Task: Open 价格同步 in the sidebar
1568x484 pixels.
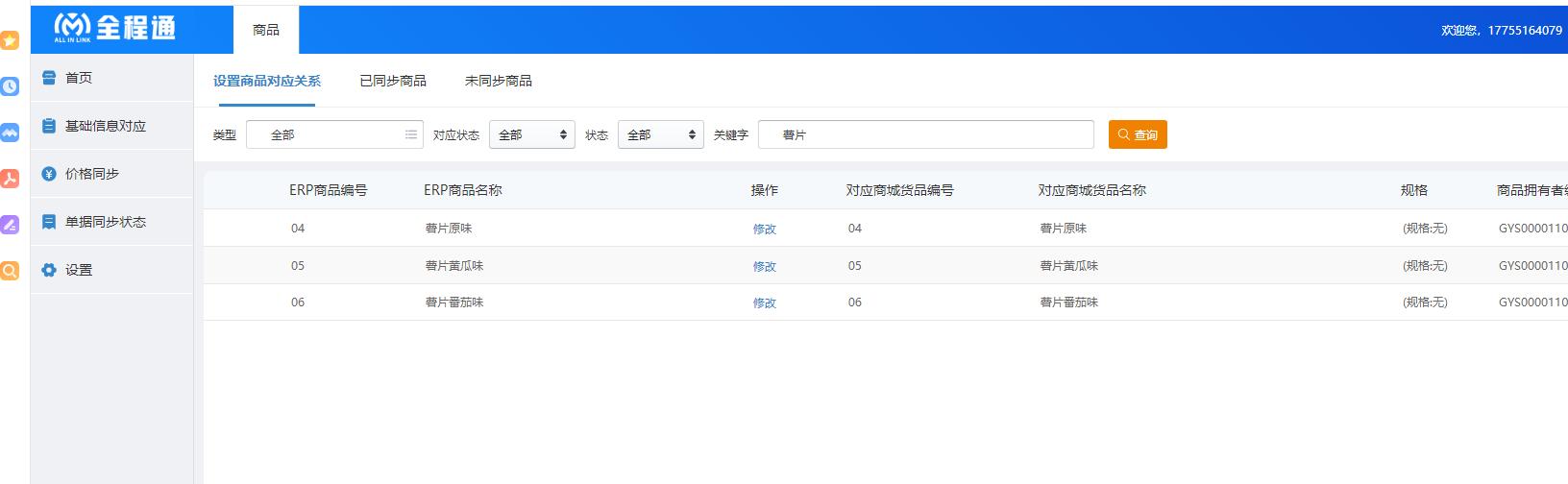Action: 111,174
